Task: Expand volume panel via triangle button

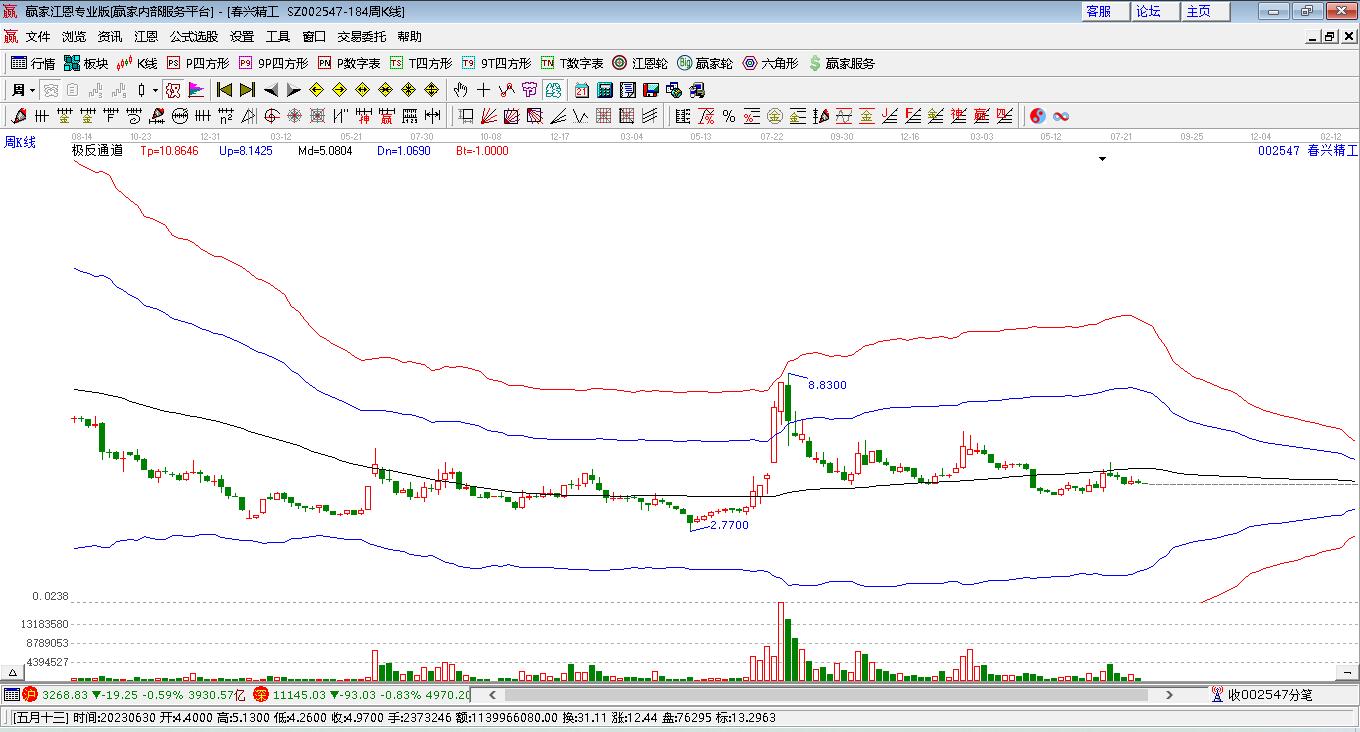Action: tap(12, 673)
